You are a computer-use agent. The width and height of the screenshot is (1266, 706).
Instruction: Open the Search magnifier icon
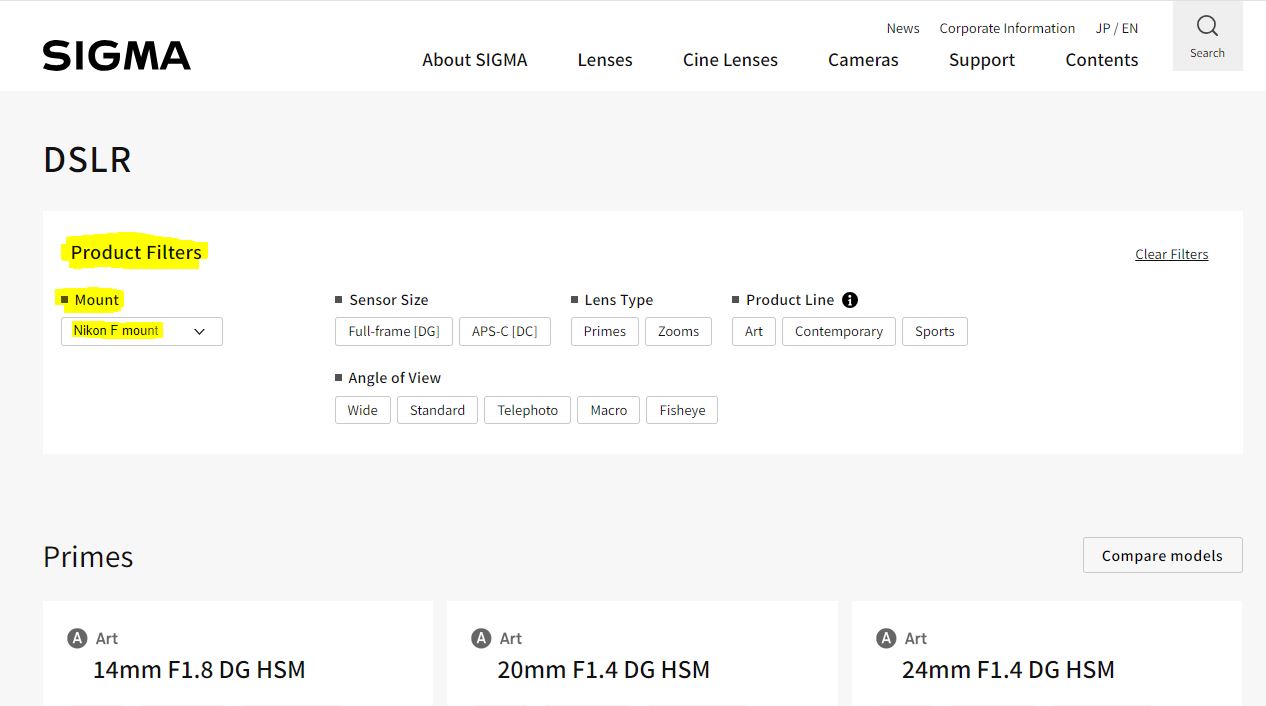pyautogui.click(x=1207, y=27)
